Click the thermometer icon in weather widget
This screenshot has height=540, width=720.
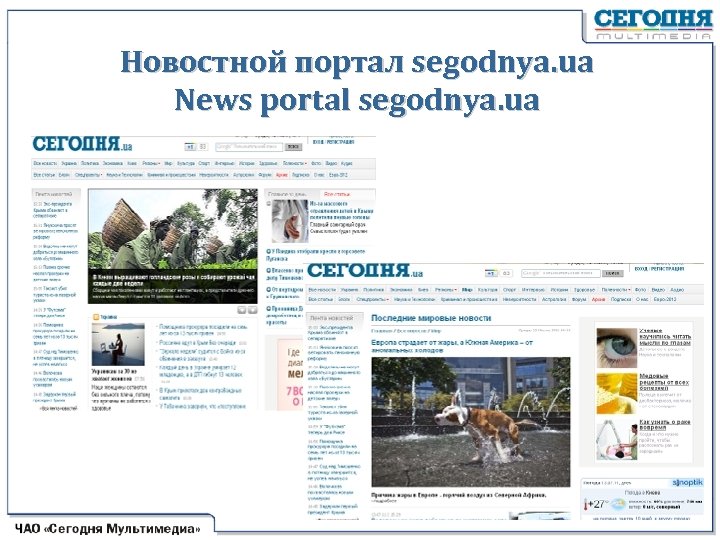click(x=586, y=505)
